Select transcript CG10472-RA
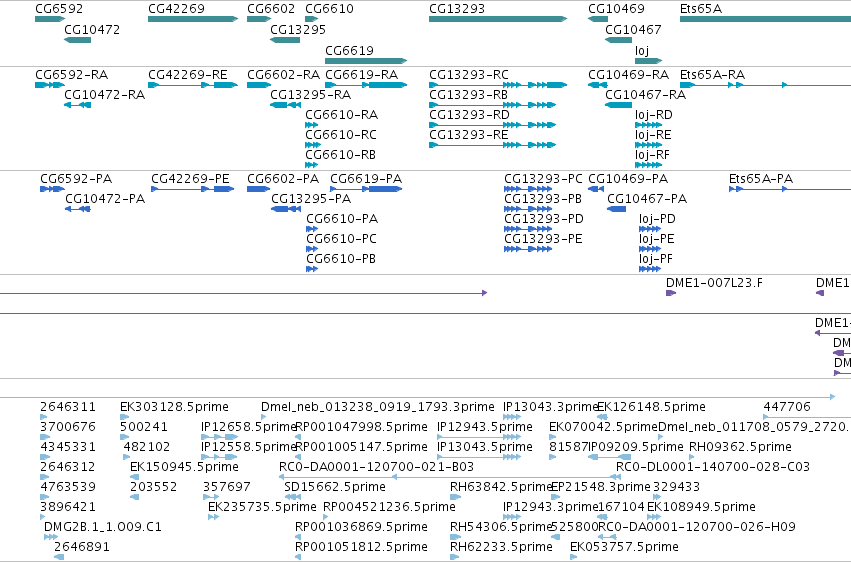The width and height of the screenshot is (851, 562). coord(105,94)
